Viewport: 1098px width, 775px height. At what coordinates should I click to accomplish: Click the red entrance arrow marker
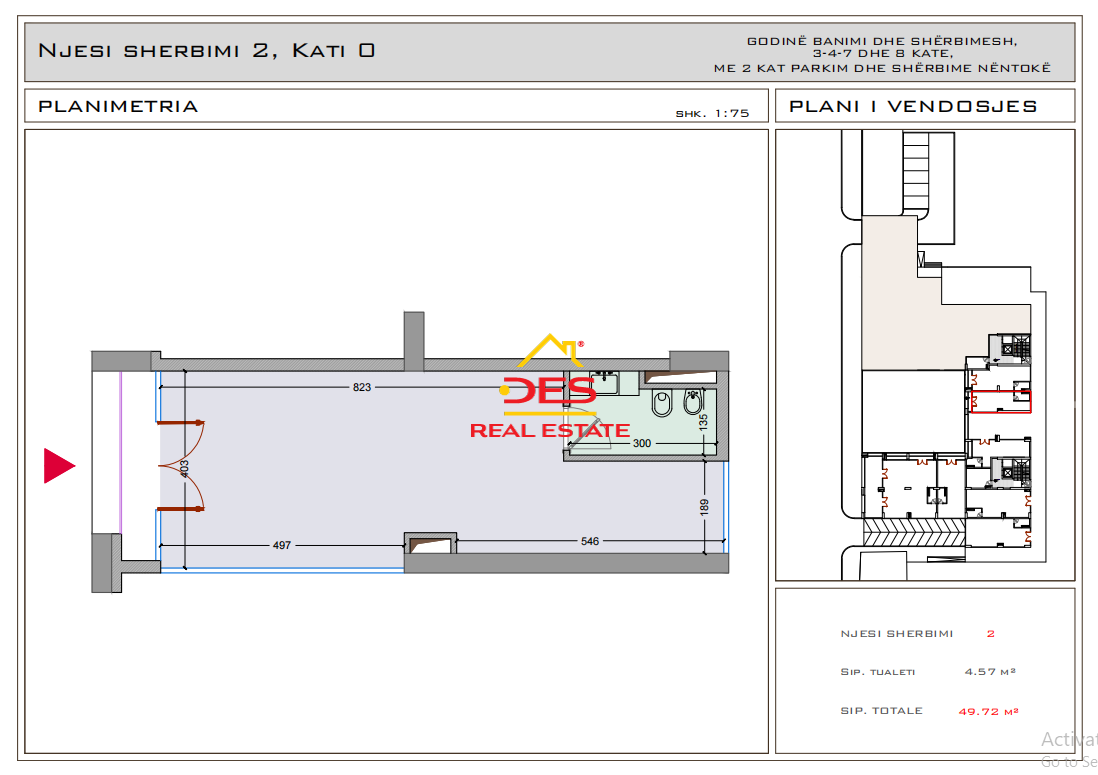[59, 465]
